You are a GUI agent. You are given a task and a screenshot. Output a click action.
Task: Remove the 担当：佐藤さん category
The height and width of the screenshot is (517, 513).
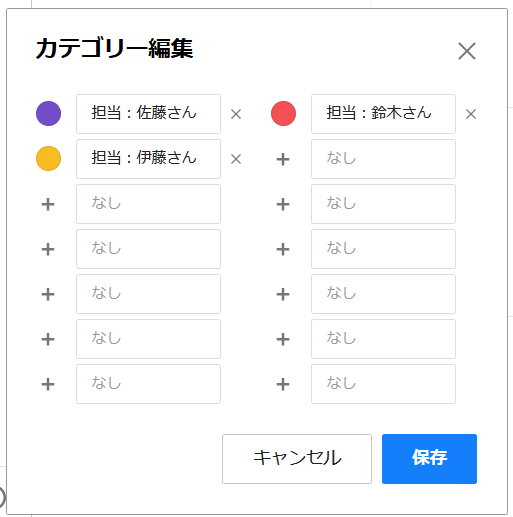coord(236,114)
